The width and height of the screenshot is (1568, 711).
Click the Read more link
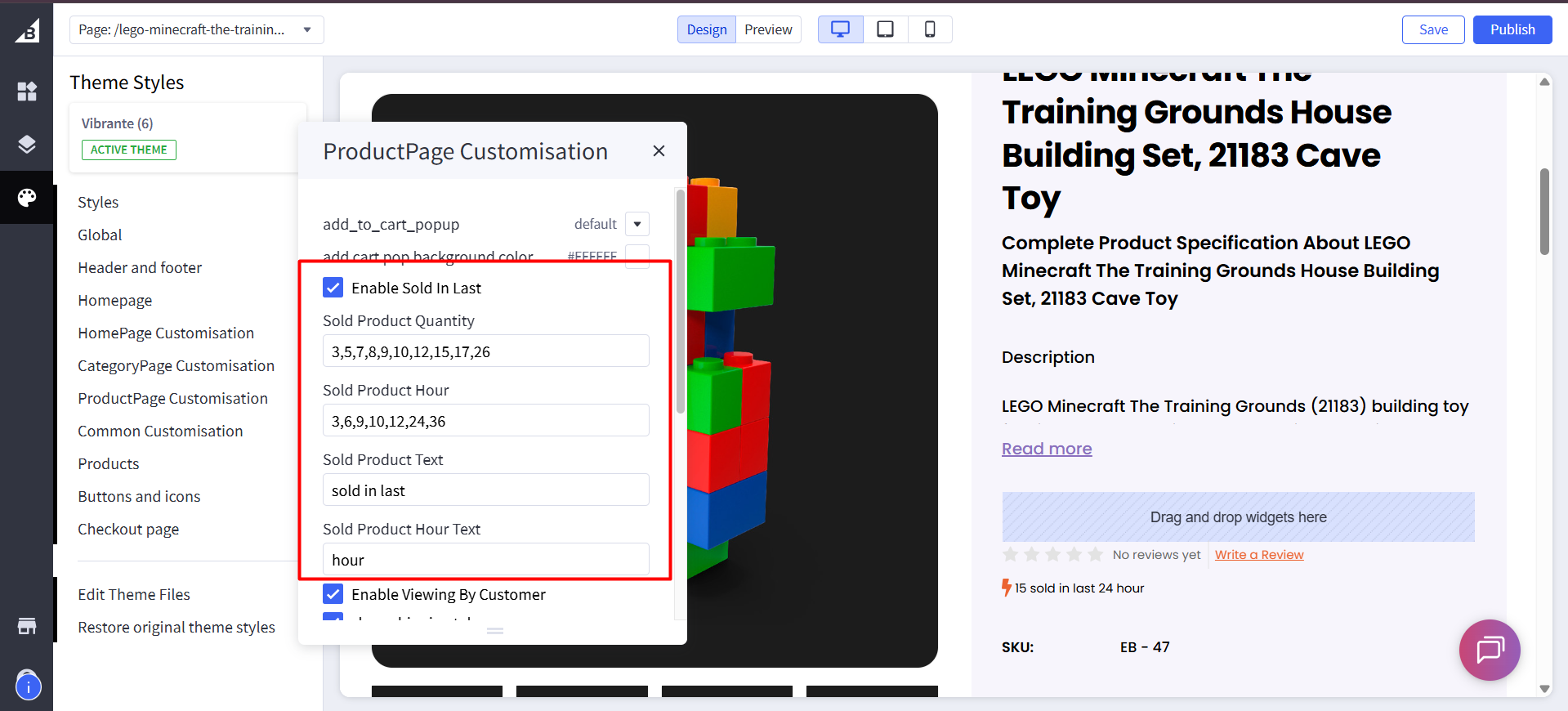(x=1047, y=449)
